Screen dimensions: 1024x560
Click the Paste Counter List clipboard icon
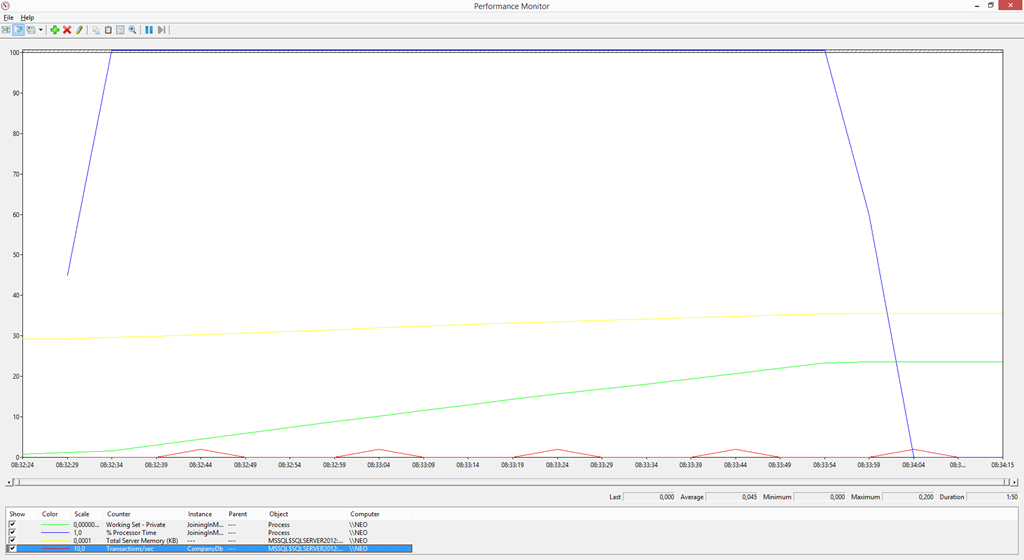pyautogui.click(x=108, y=30)
